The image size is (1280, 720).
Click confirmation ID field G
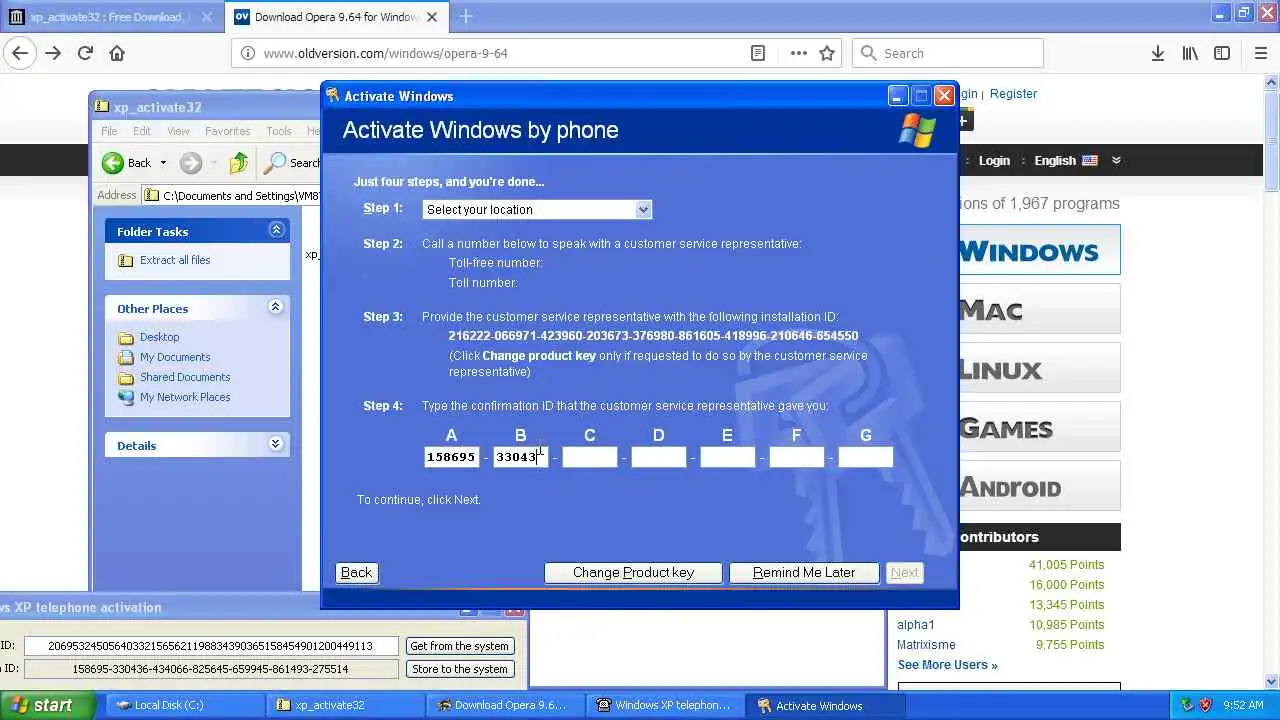pos(865,457)
